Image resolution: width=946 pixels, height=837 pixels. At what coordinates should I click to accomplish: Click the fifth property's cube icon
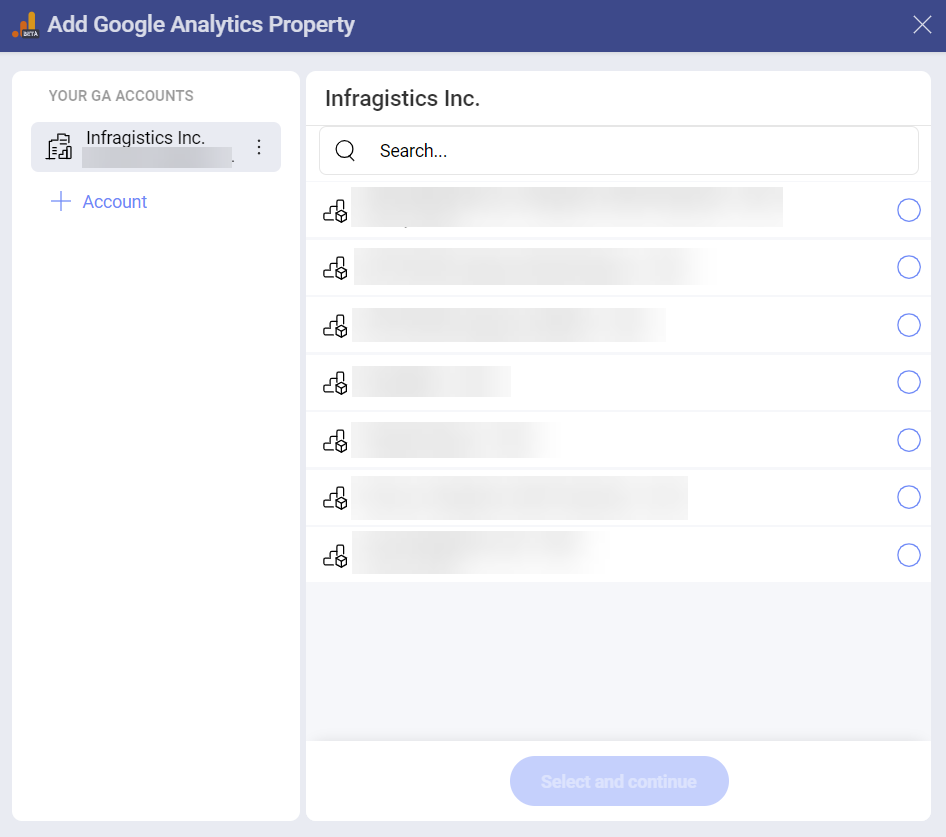click(x=335, y=441)
